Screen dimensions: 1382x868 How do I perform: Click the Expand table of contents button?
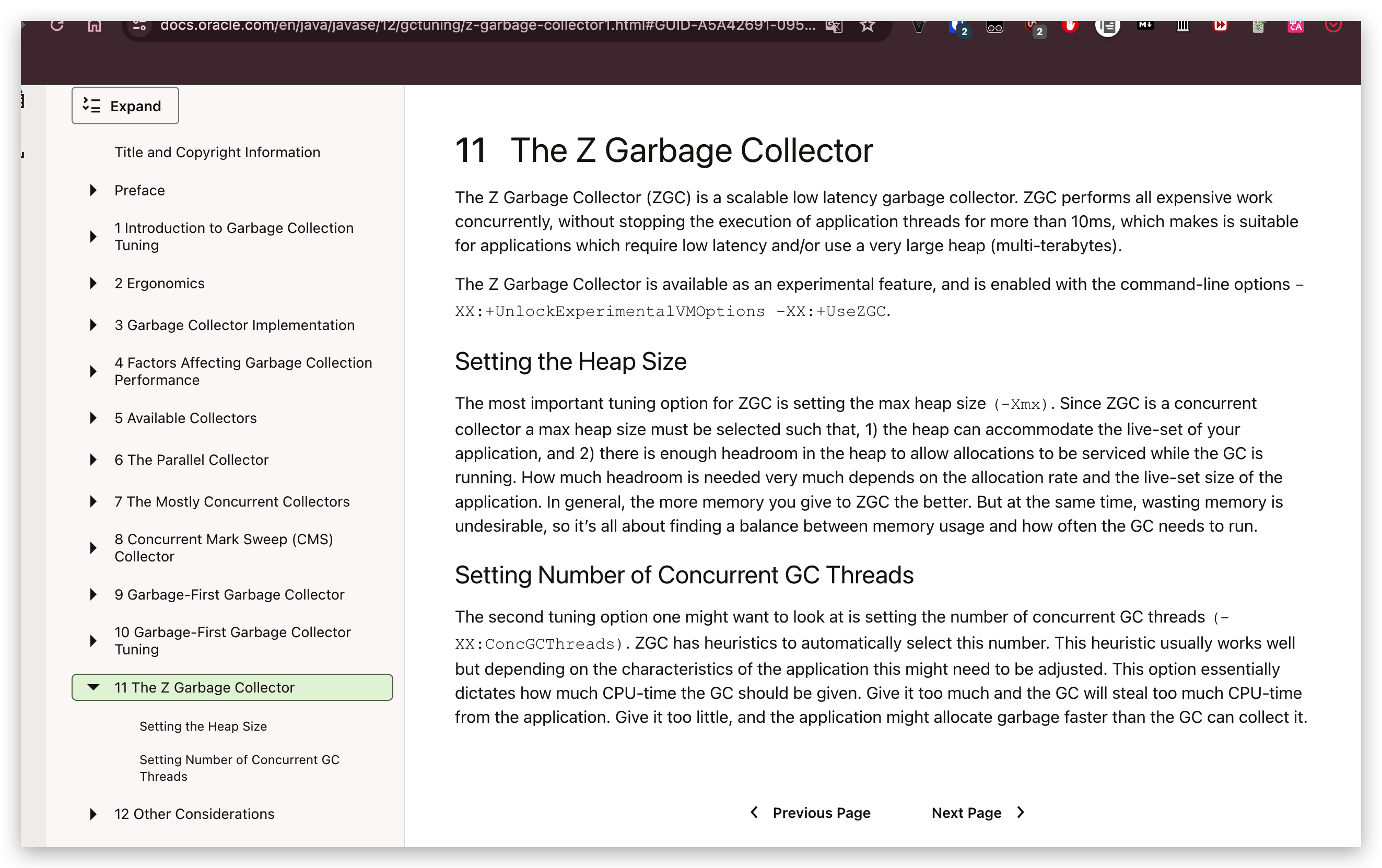coord(125,105)
